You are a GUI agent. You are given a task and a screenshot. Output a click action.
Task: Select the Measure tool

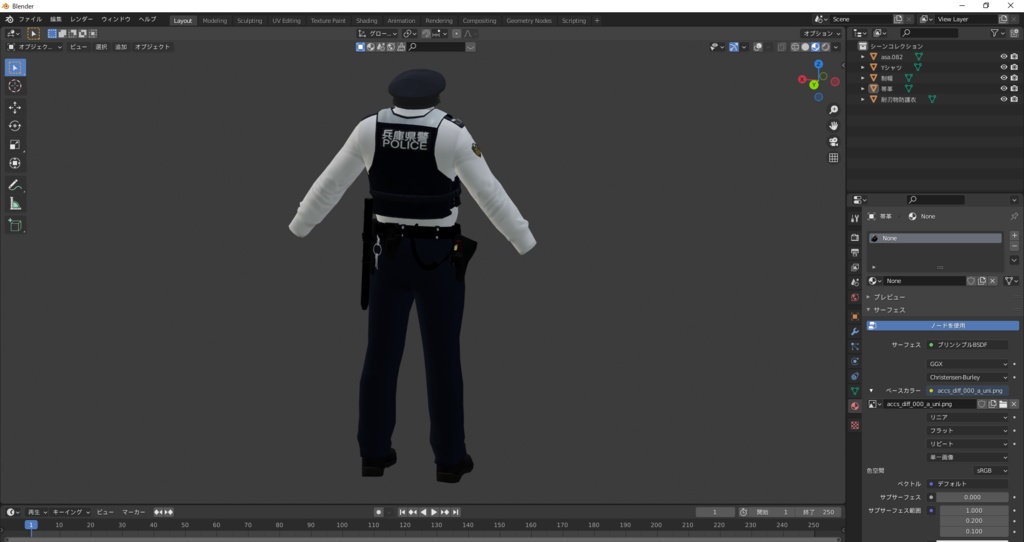[x=15, y=204]
